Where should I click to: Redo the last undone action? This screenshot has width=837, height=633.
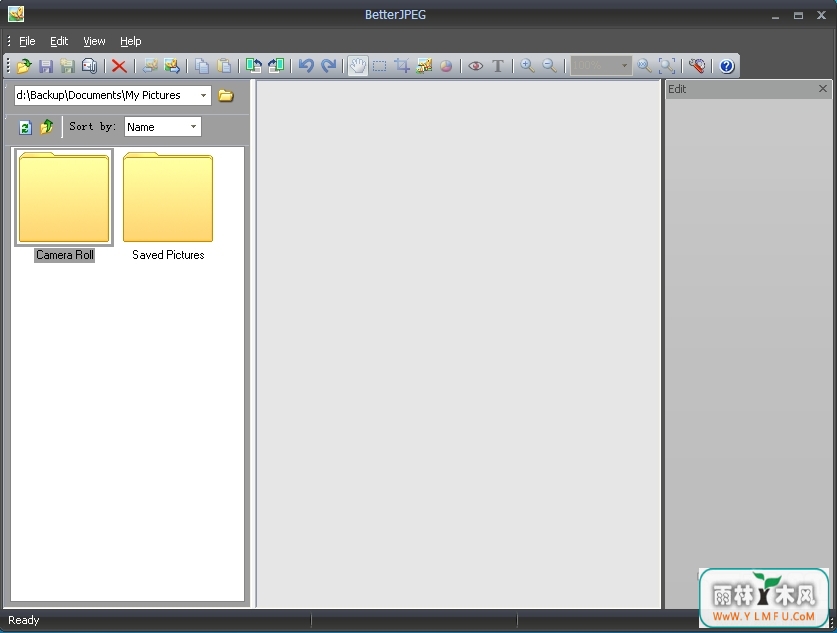click(x=328, y=66)
